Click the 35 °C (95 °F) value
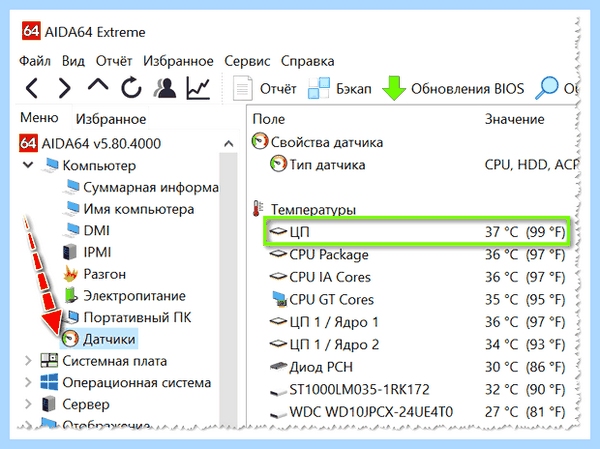Screen dimensions: 600x449 click(525, 299)
